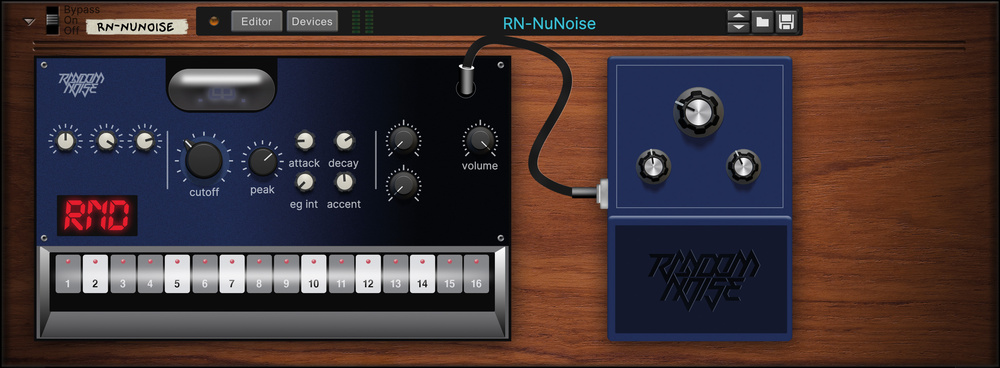The height and width of the screenshot is (368, 1000).
Task: Switch to the Devices tab
Action: point(312,21)
